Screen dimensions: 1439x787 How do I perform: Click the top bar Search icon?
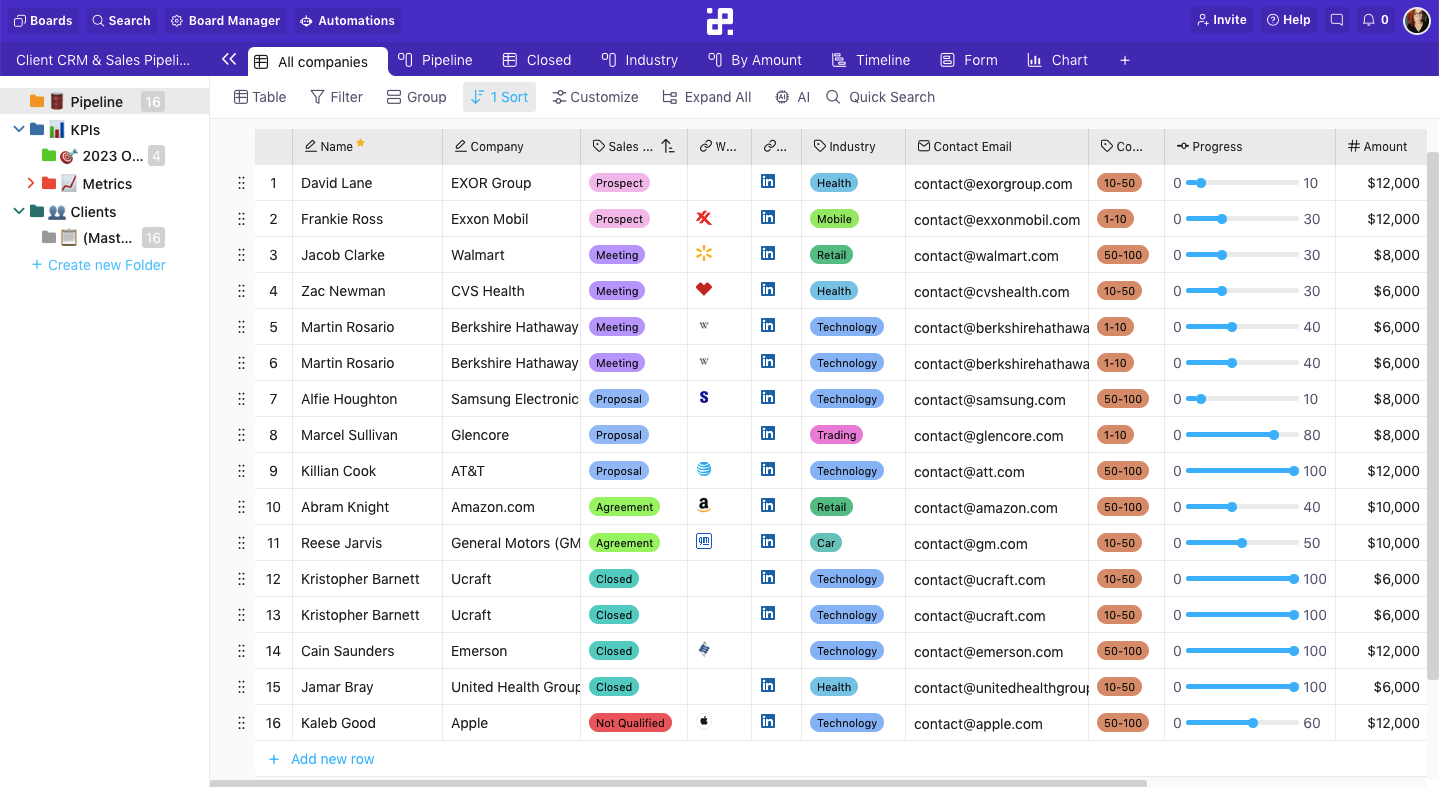[121, 20]
